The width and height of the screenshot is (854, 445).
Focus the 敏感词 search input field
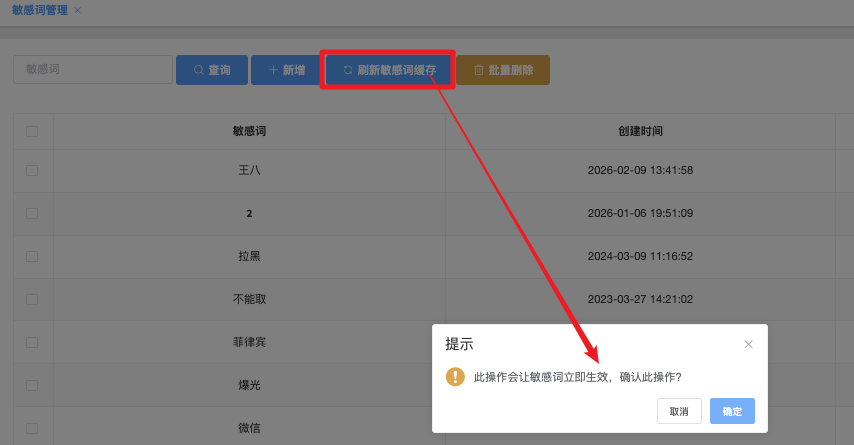pyautogui.click(x=93, y=70)
